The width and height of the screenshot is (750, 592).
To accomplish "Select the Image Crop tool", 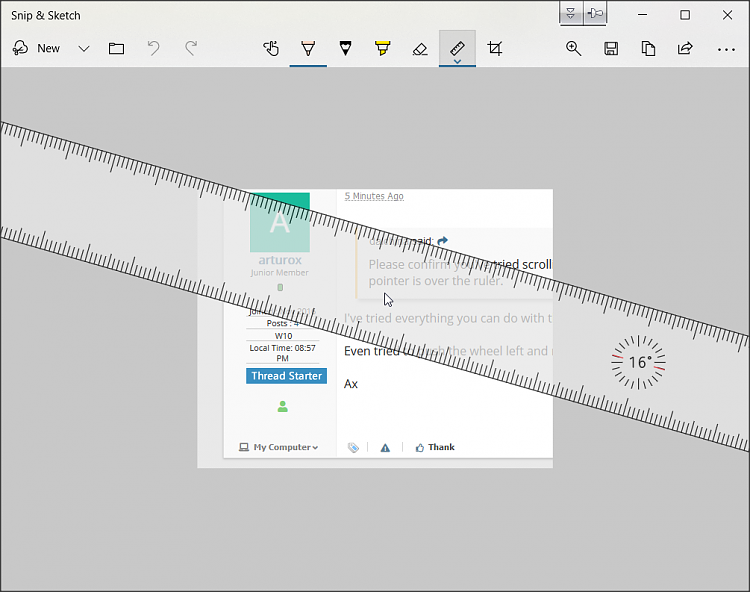I will [495, 48].
